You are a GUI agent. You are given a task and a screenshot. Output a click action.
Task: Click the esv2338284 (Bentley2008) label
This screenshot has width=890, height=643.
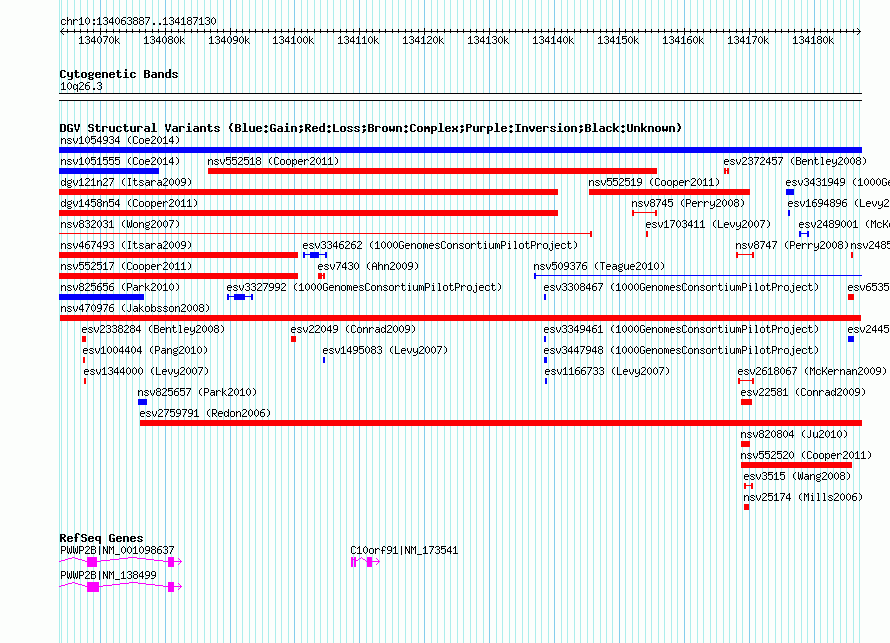pos(153,329)
